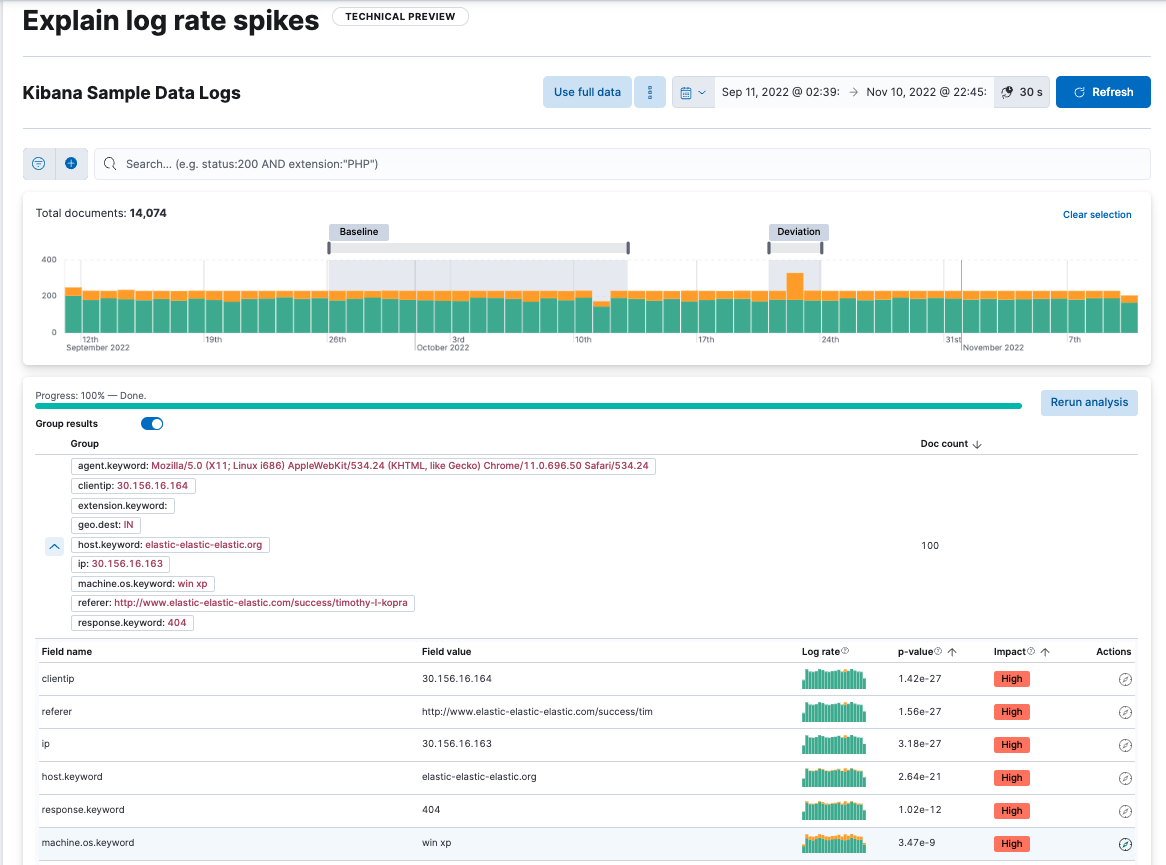Collapse the expanded group result row
Screen dimensions: 1166x865
54,546
